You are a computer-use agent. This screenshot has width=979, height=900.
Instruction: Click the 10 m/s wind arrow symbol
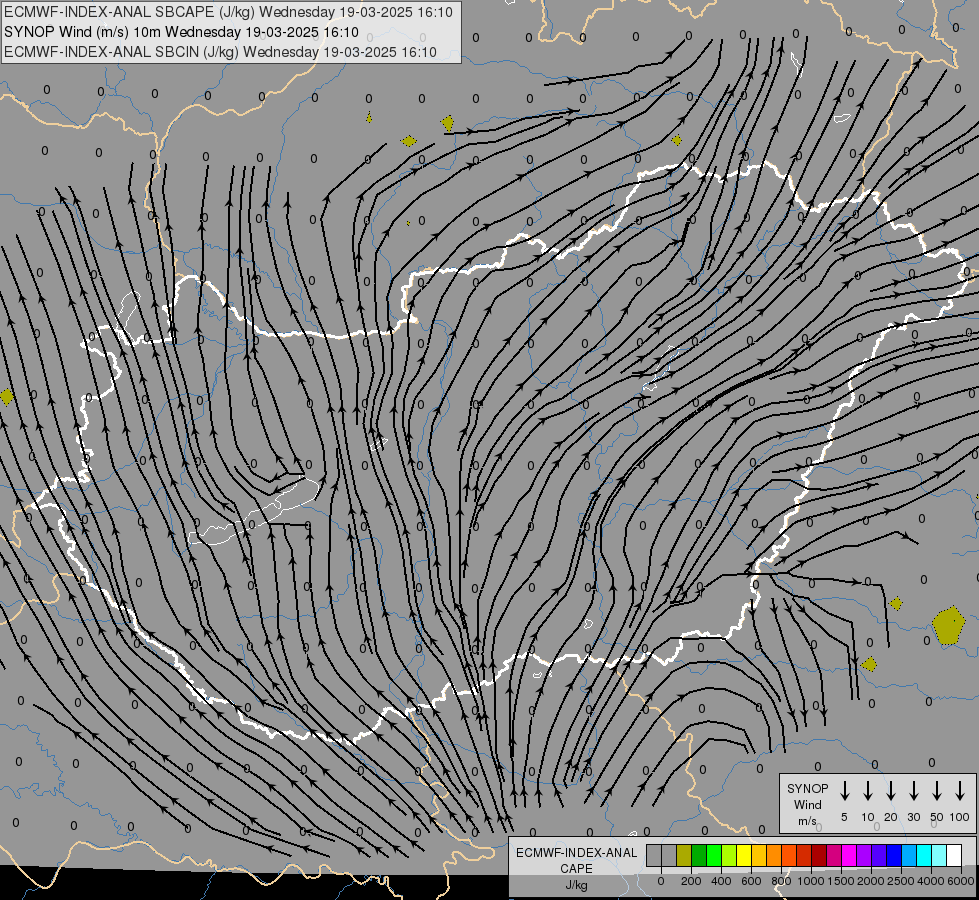point(867,791)
